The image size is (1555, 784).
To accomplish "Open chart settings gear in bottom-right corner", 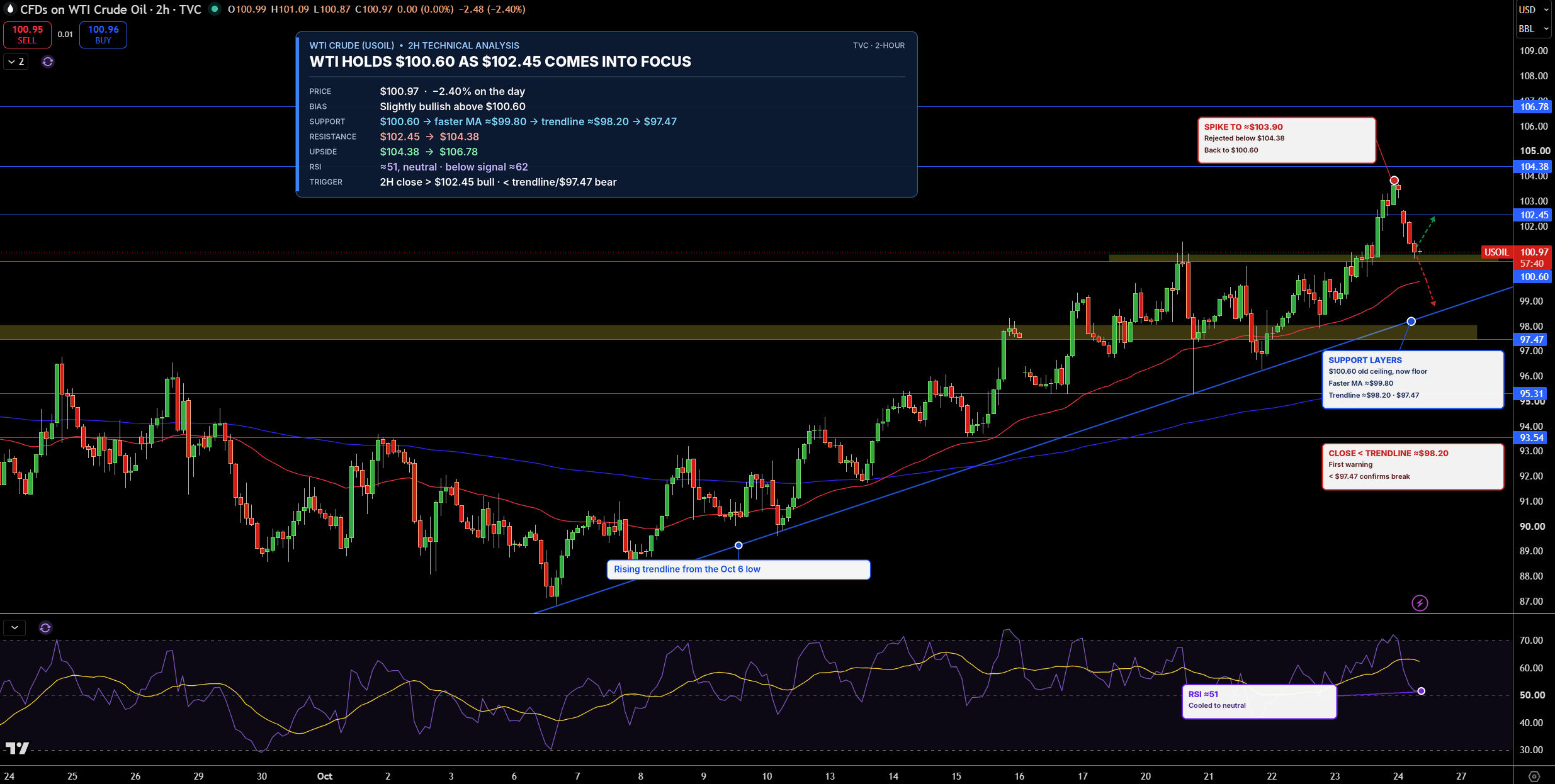I will click(1534, 776).
